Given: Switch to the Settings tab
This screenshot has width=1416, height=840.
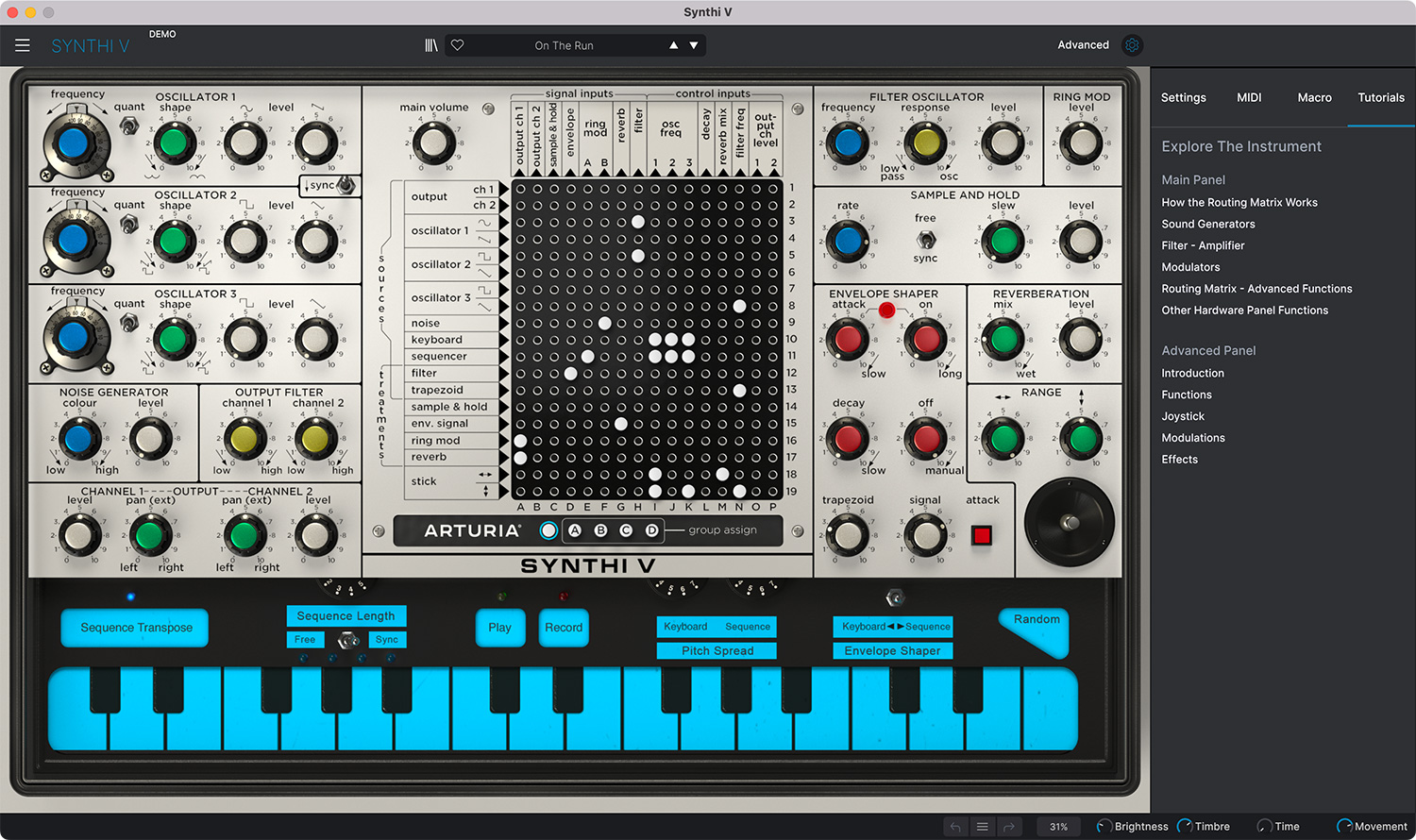Looking at the screenshot, I should click(x=1183, y=97).
